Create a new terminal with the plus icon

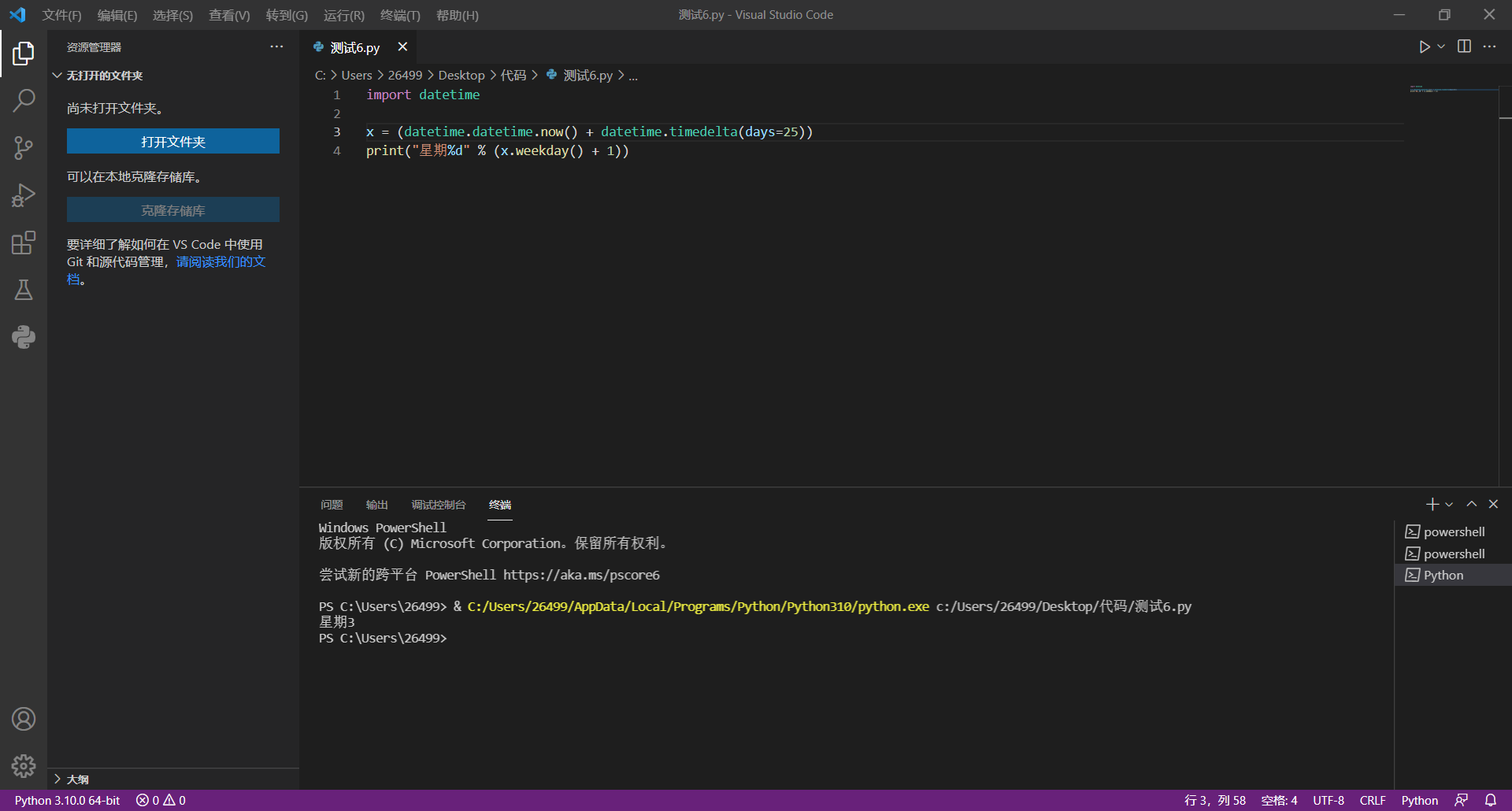point(1432,504)
